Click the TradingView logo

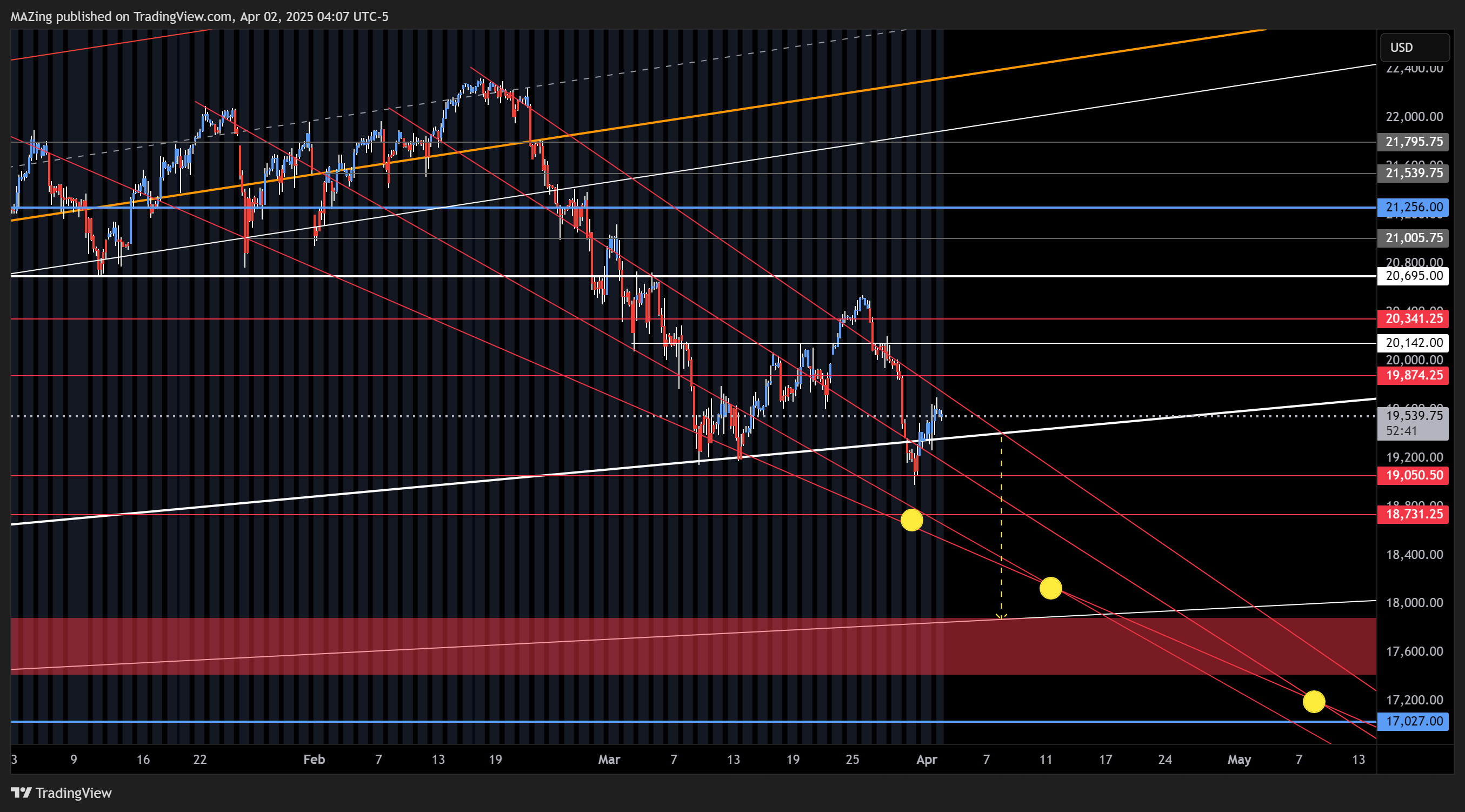pyautogui.click(x=62, y=793)
